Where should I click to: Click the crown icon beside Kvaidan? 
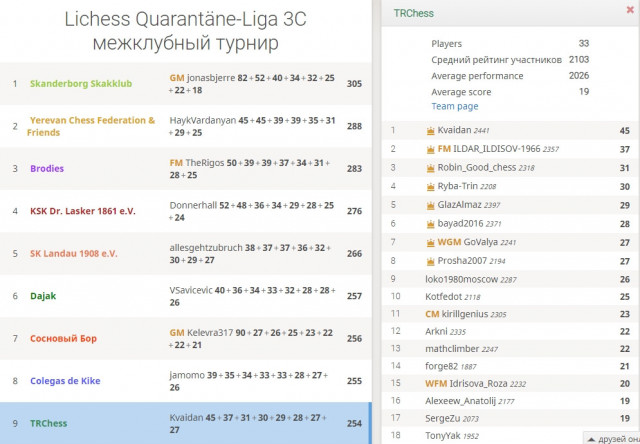430,131
